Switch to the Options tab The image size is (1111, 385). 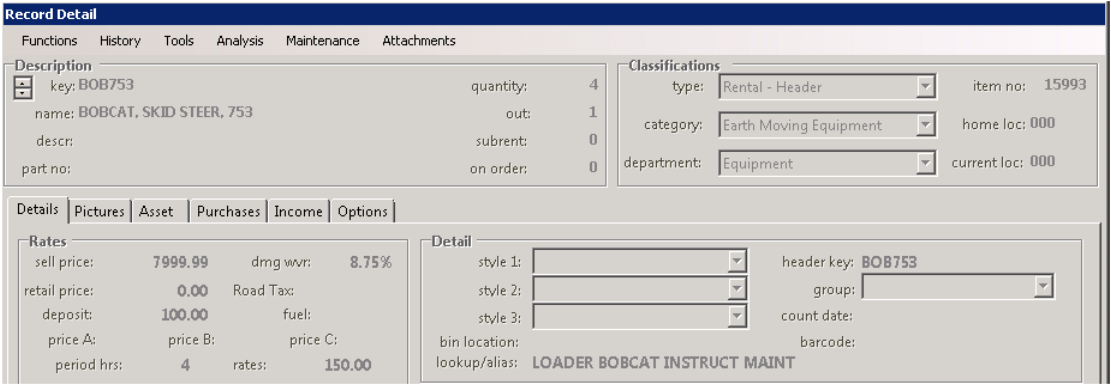pos(363,211)
